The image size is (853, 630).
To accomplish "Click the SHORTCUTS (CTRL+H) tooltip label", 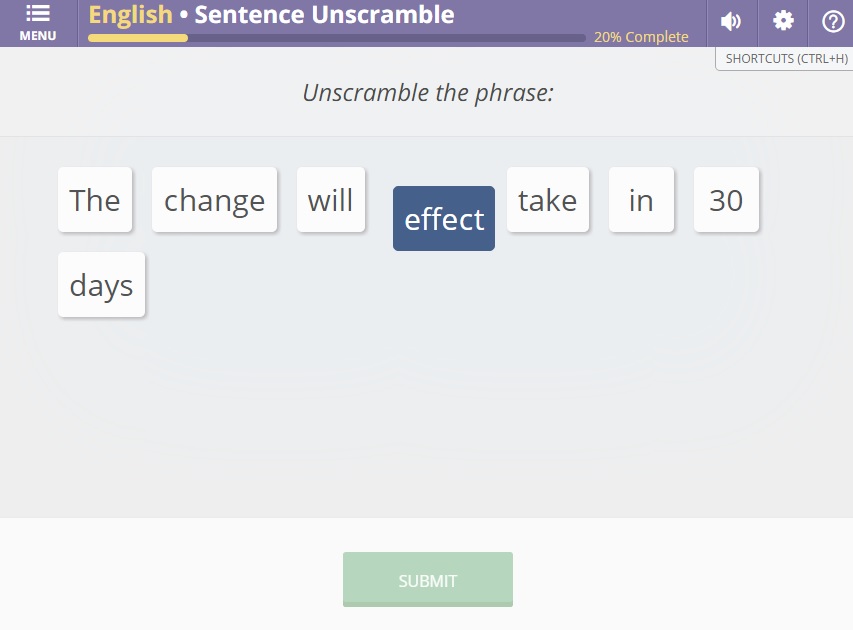I will coord(786,59).
